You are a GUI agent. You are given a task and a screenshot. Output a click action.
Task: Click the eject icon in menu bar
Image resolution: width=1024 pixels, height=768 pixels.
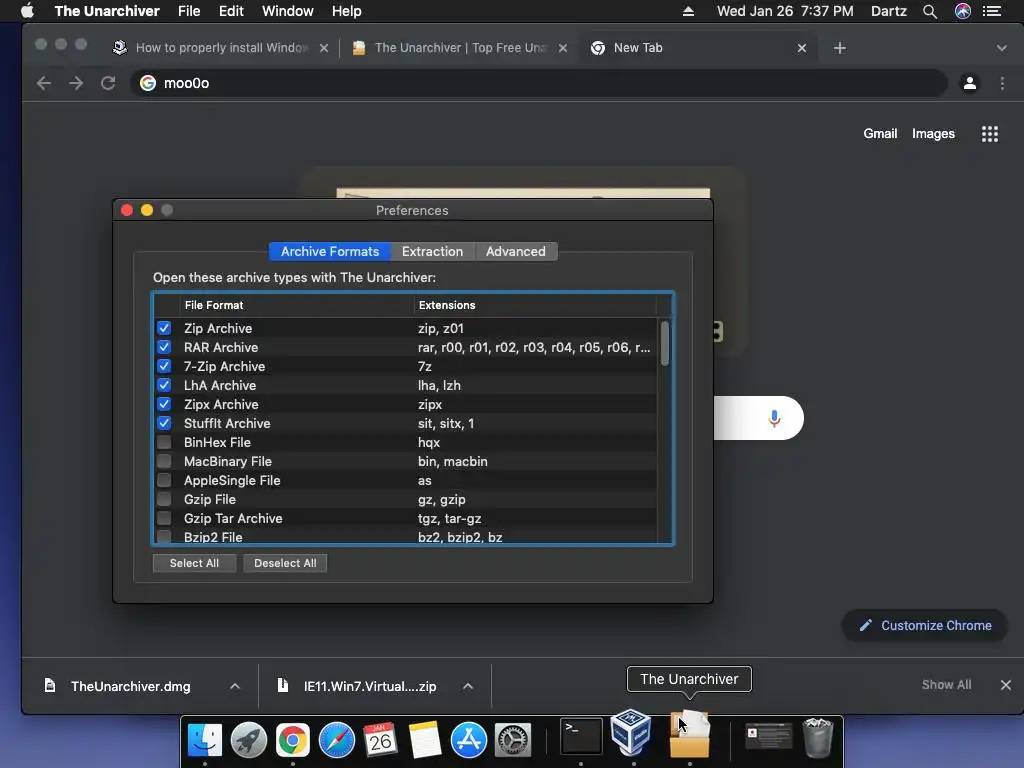[x=688, y=11]
